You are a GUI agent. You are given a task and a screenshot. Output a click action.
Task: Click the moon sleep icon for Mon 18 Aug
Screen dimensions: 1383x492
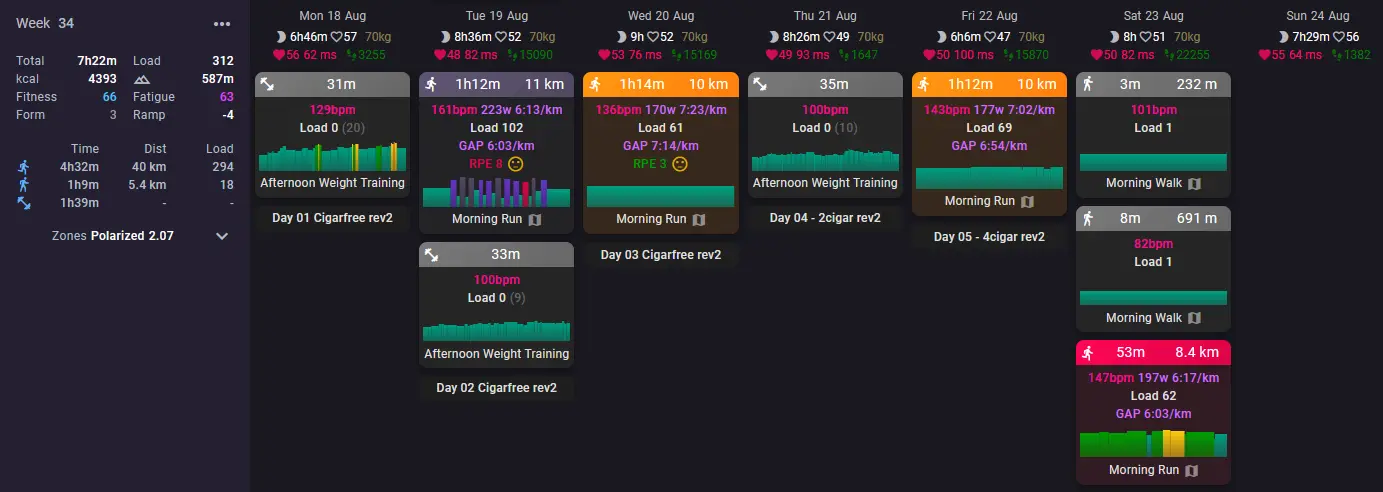tap(281, 37)
